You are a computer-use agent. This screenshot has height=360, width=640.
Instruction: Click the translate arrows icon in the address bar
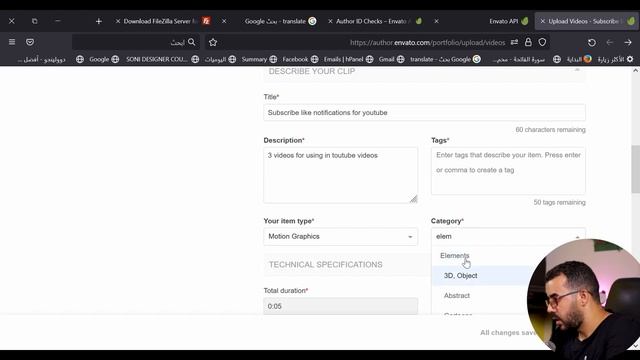514,42
